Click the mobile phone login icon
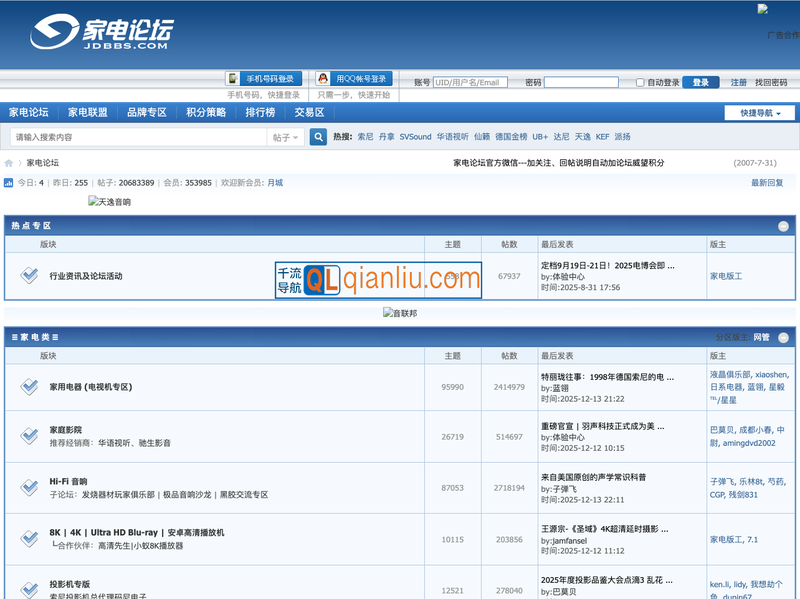This screenshot has height=599, width=800. (232, 79)
